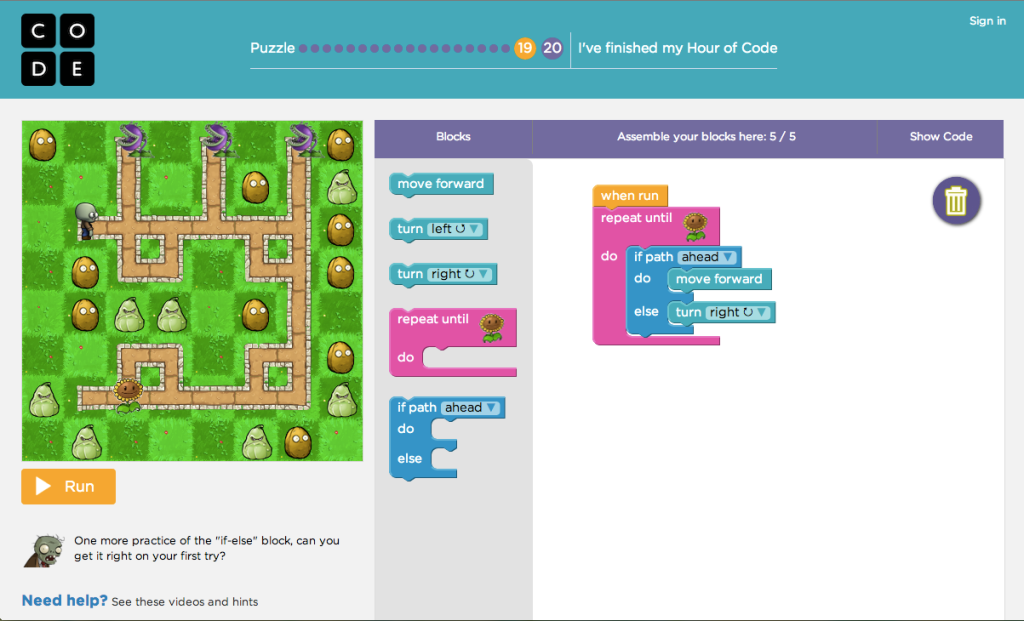This screenshot has width=1024, height=621.
Task: Open the 'left' direction dropdown in the turn block
Action: 455,229
